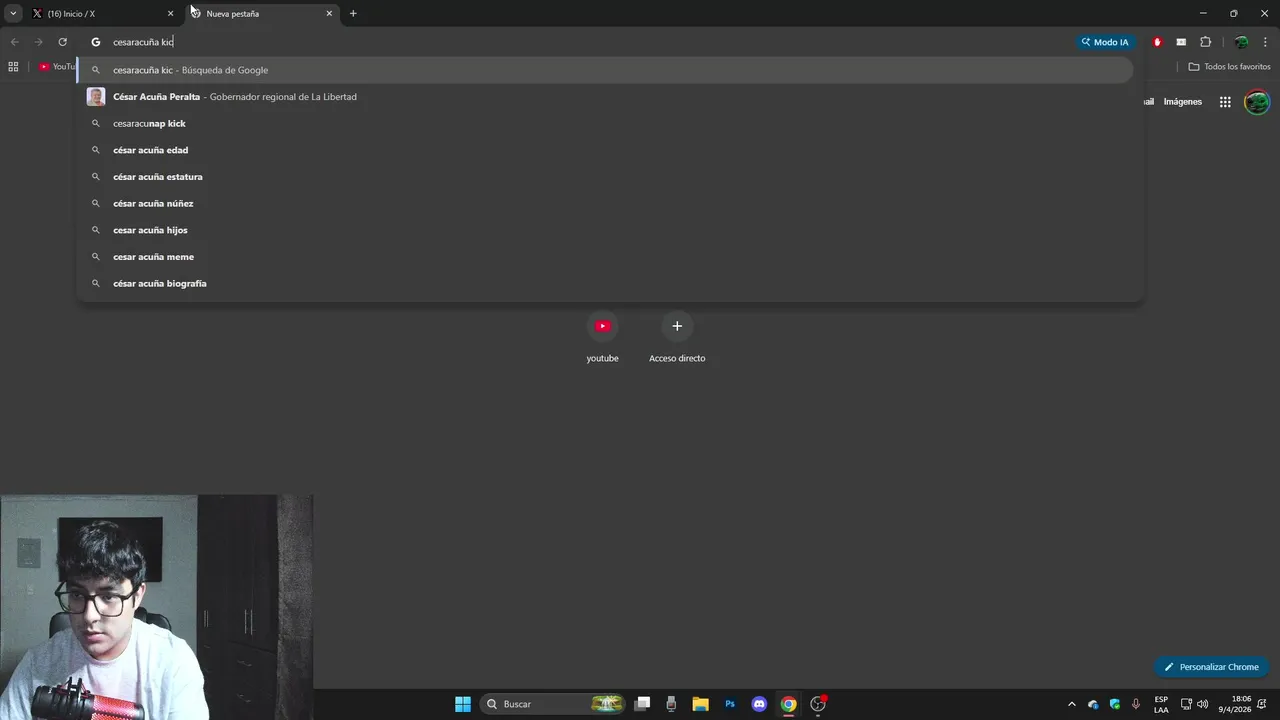1280x720 pixels.
Task: Click the microphone tray icon
Action: (x=1136, y=704)
